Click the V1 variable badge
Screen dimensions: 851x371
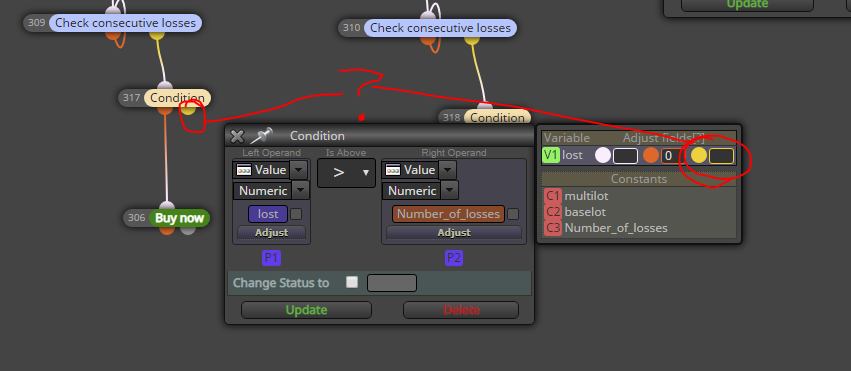tap(551, 155)
